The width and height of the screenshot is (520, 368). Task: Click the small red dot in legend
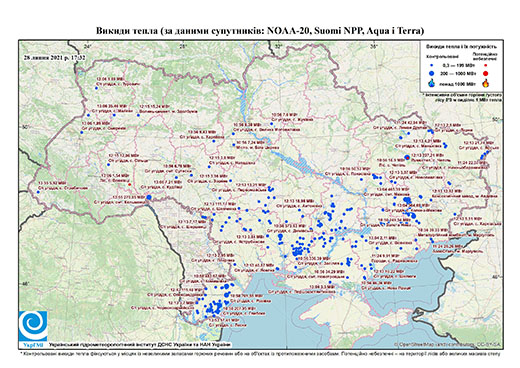click(485, 66)
